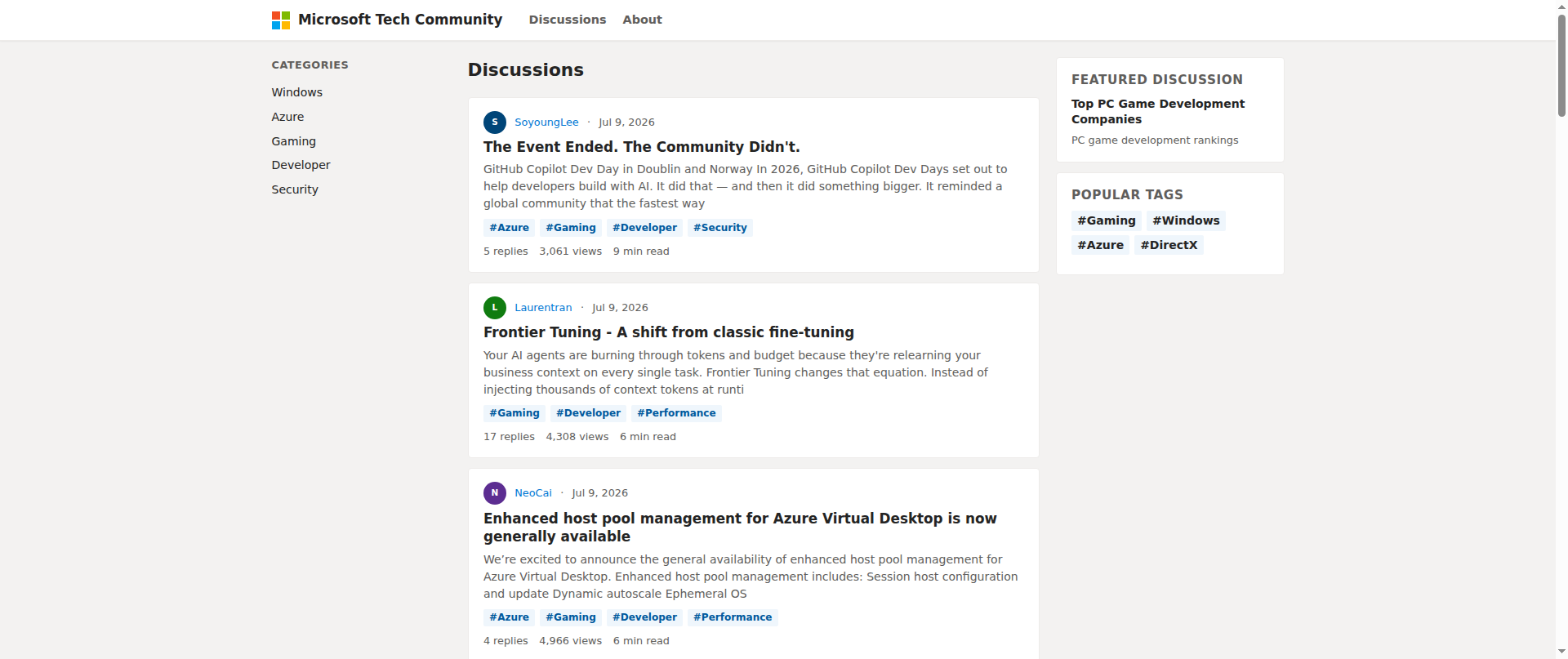Click the Frontier Tuning post excerpt text

(x=736, y=372)
